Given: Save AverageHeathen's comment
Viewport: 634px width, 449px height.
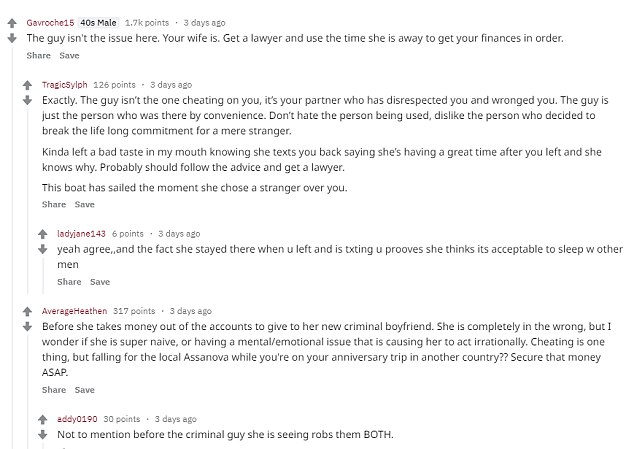Looking at the screenshot, I should pyautogui.click(x=85, y=390).
